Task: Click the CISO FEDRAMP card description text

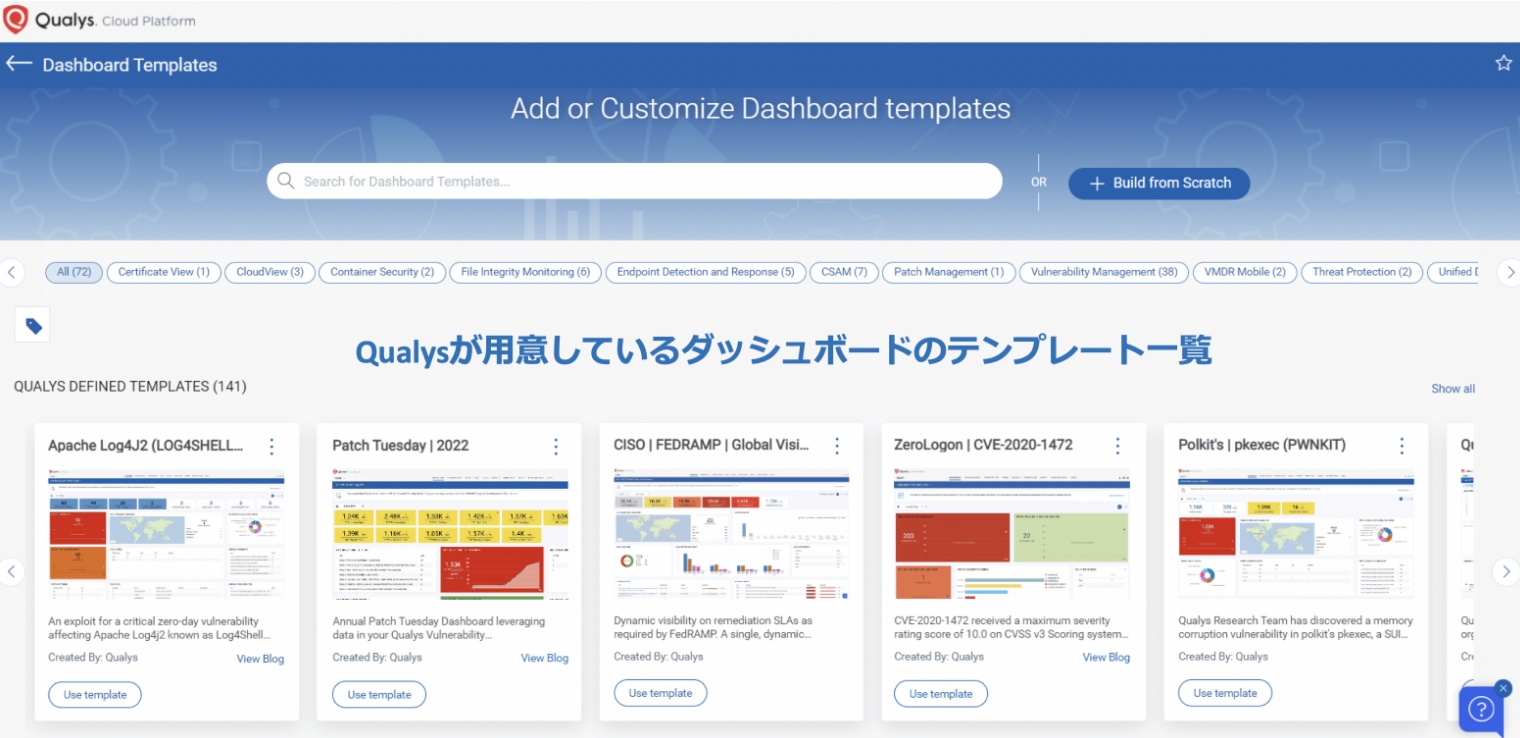Action: coord(713,627)
